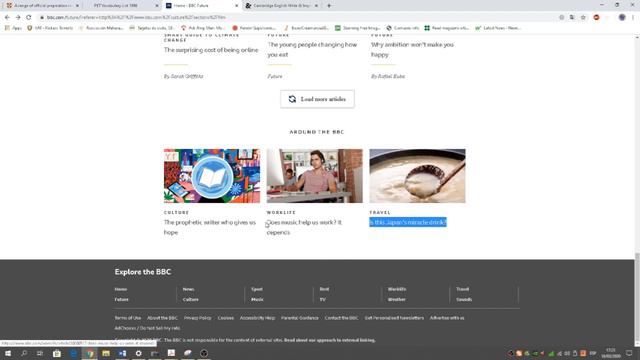Open Advertise with us footer link

[x=447, y=318]
